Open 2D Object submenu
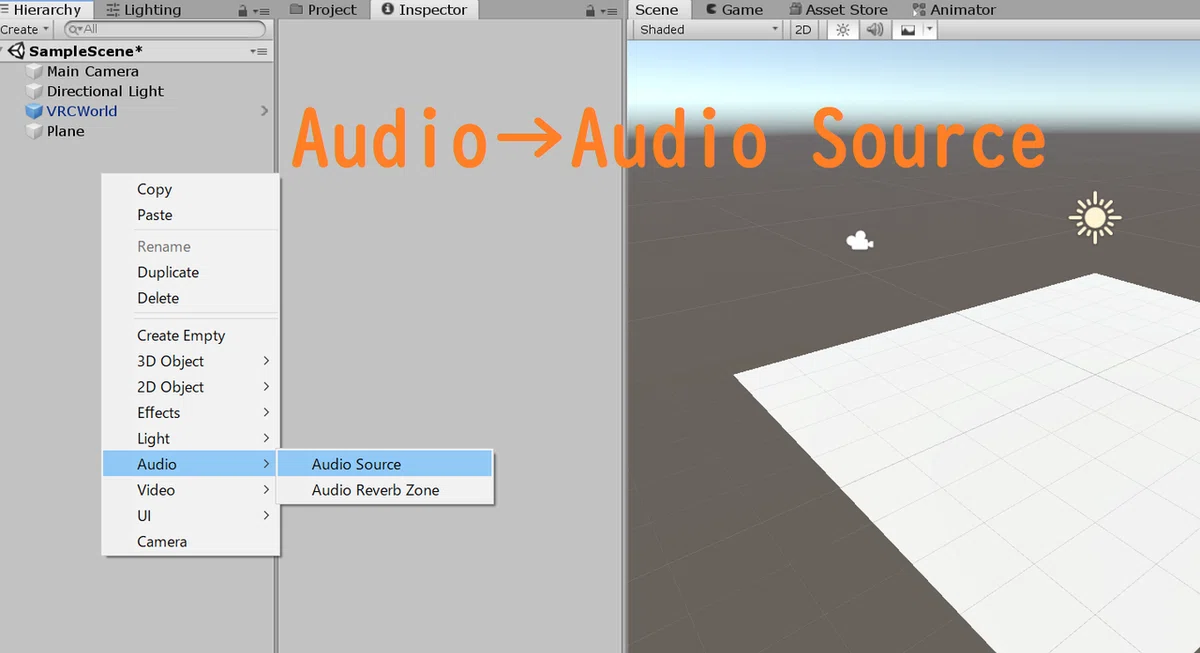This screenshot has width=1200, height=653. coord(191,387)
